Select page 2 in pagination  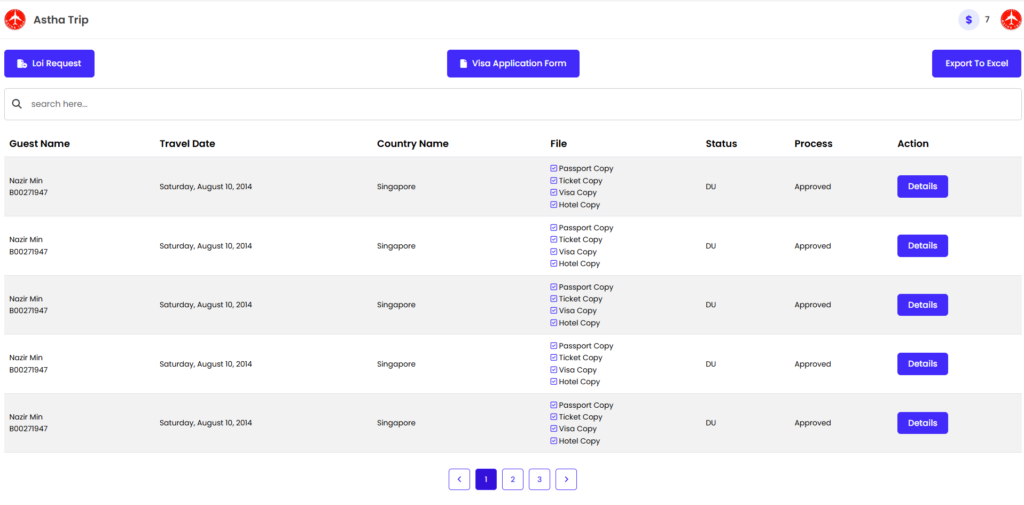(512, 480)
